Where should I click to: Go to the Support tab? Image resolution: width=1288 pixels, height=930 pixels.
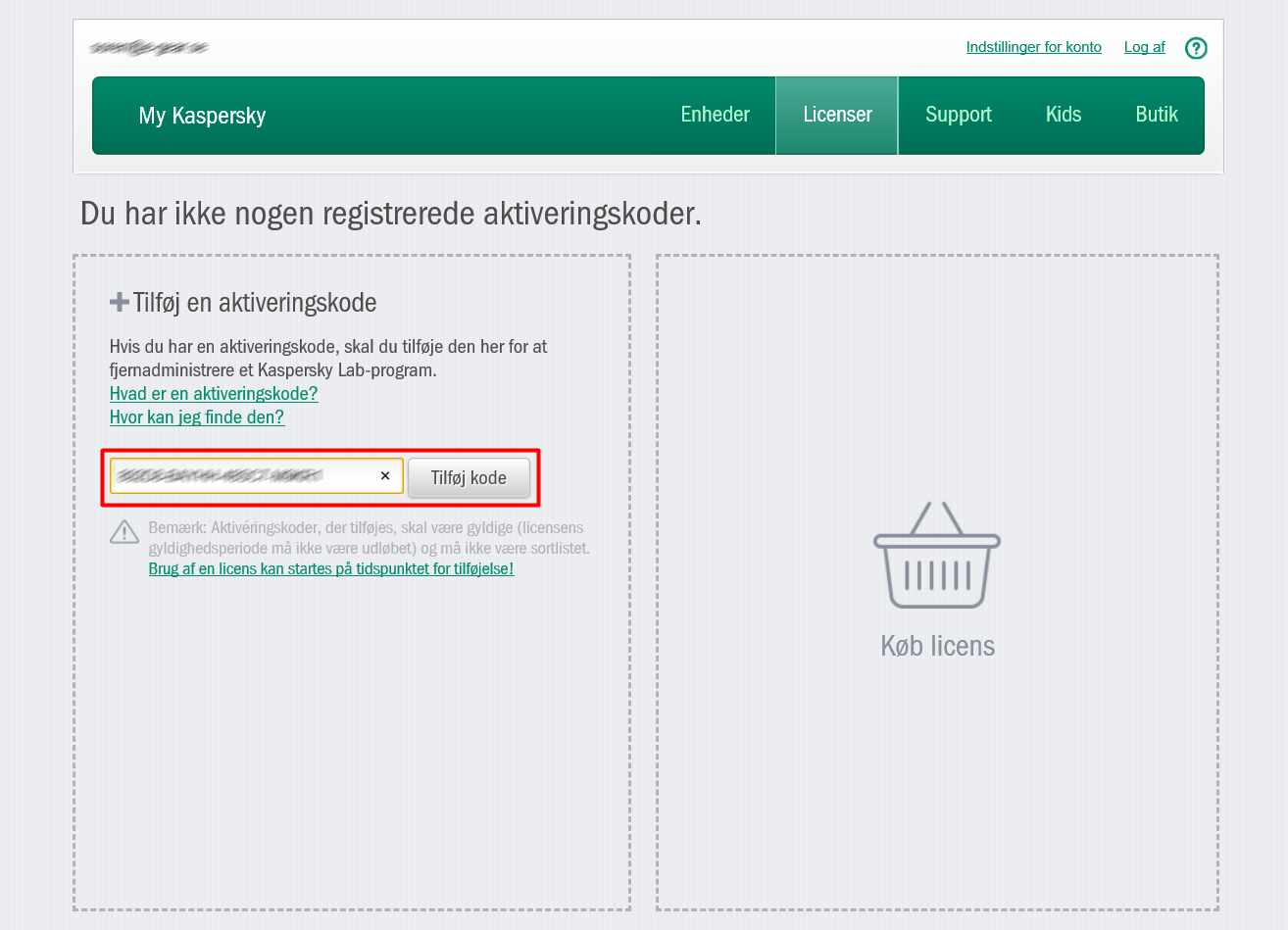[x=959, y=115]
